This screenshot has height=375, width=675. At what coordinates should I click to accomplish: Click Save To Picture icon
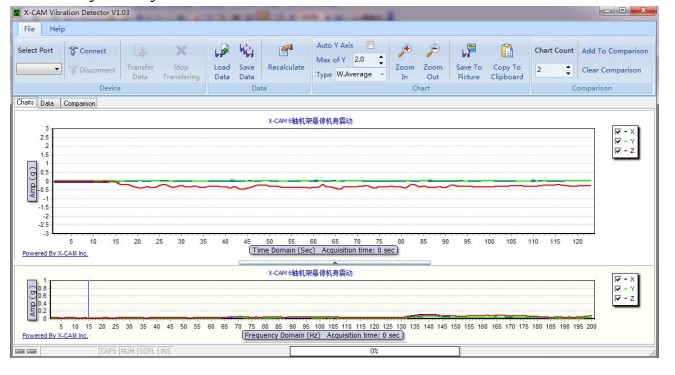pyautogui.click(x=469, y=51)
